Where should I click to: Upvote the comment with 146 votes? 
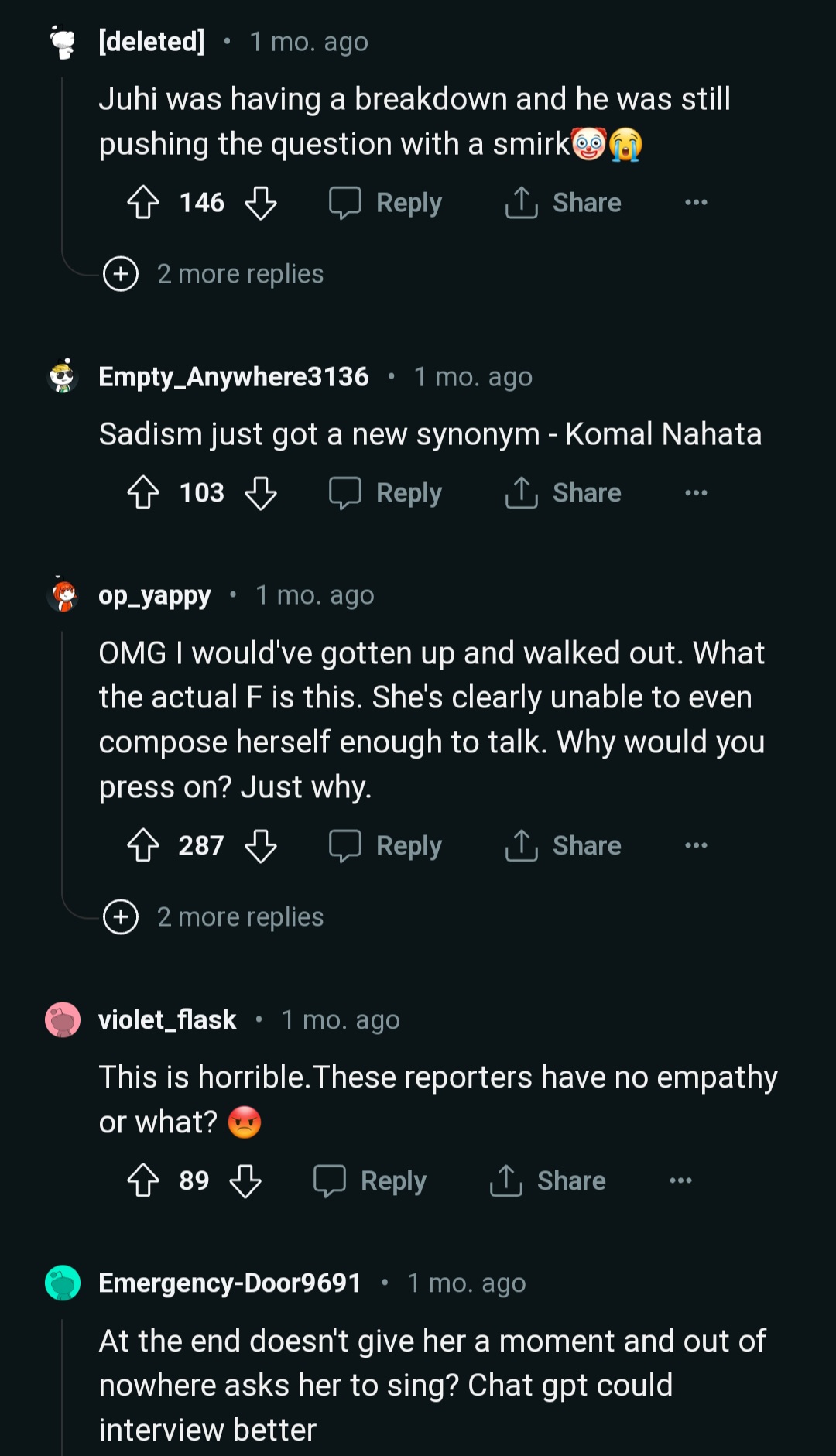[143, 203]
